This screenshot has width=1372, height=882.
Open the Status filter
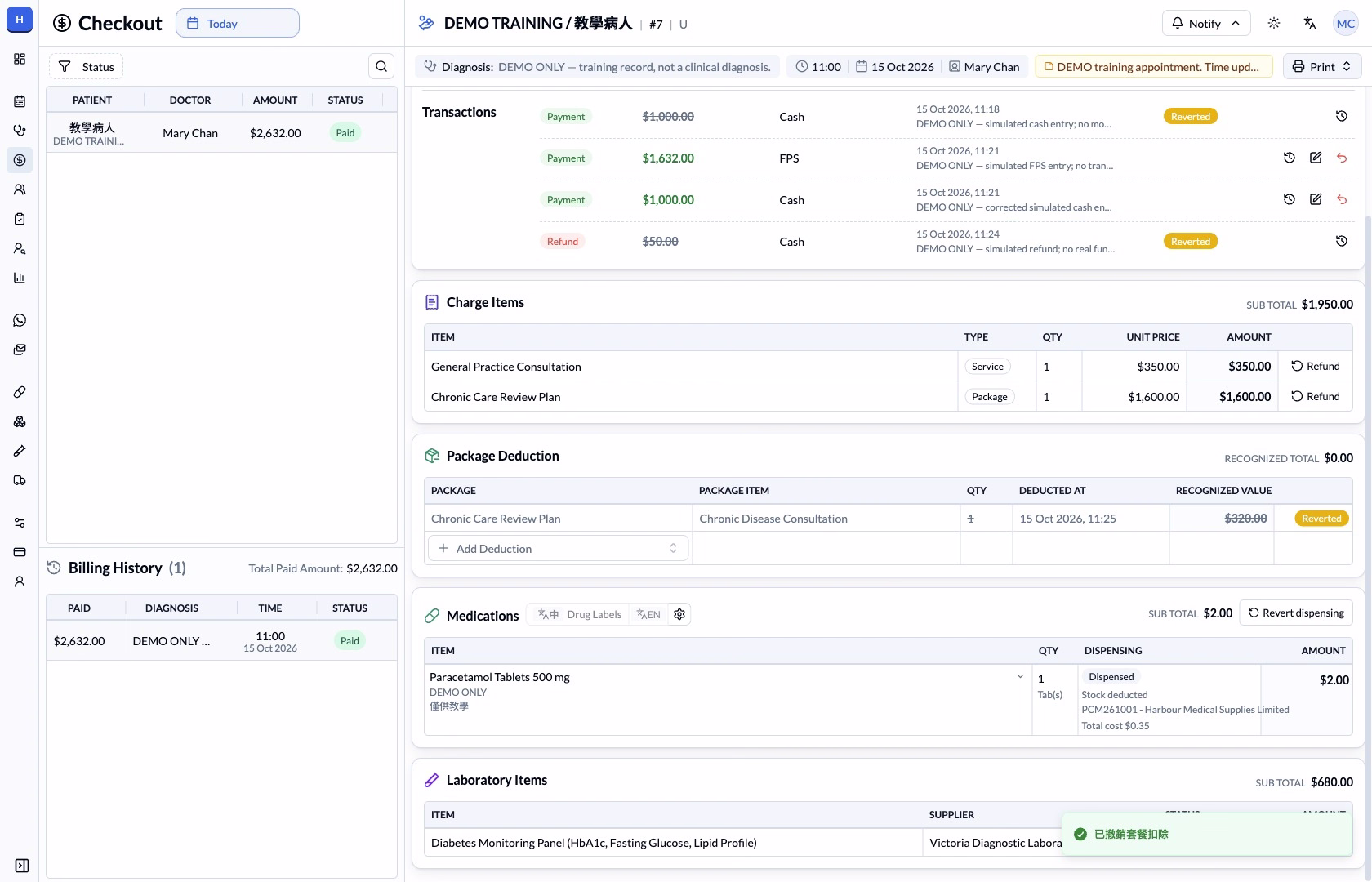pyautogui.click(x=87, y=67)
